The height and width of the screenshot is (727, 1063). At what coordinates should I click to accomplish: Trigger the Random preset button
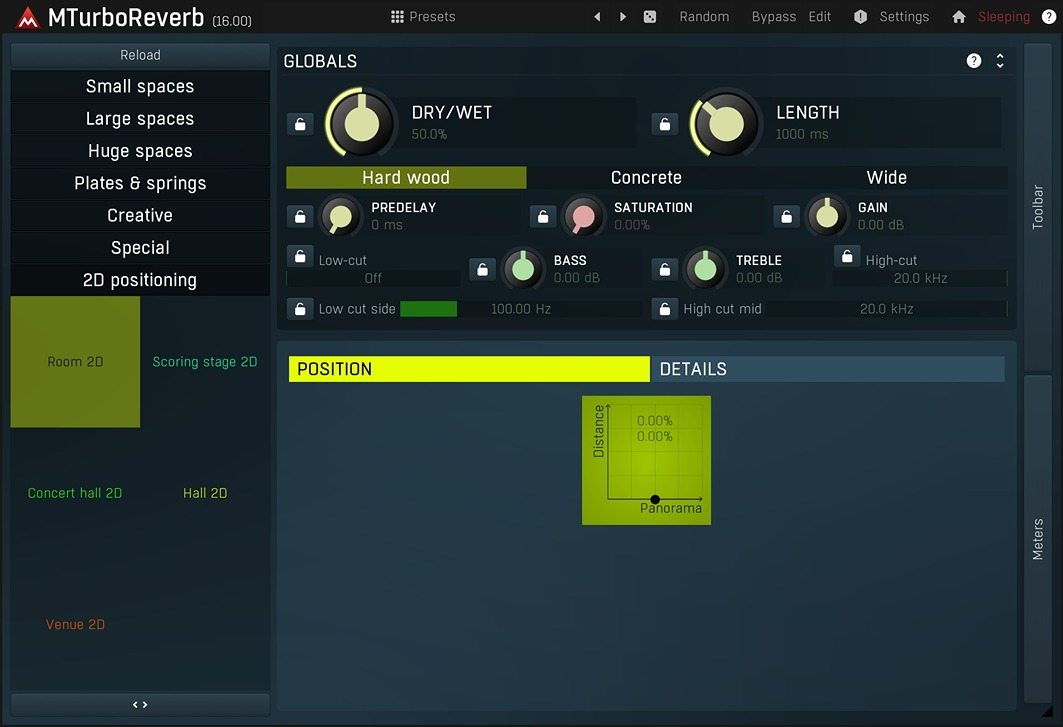tap(704, 16)
